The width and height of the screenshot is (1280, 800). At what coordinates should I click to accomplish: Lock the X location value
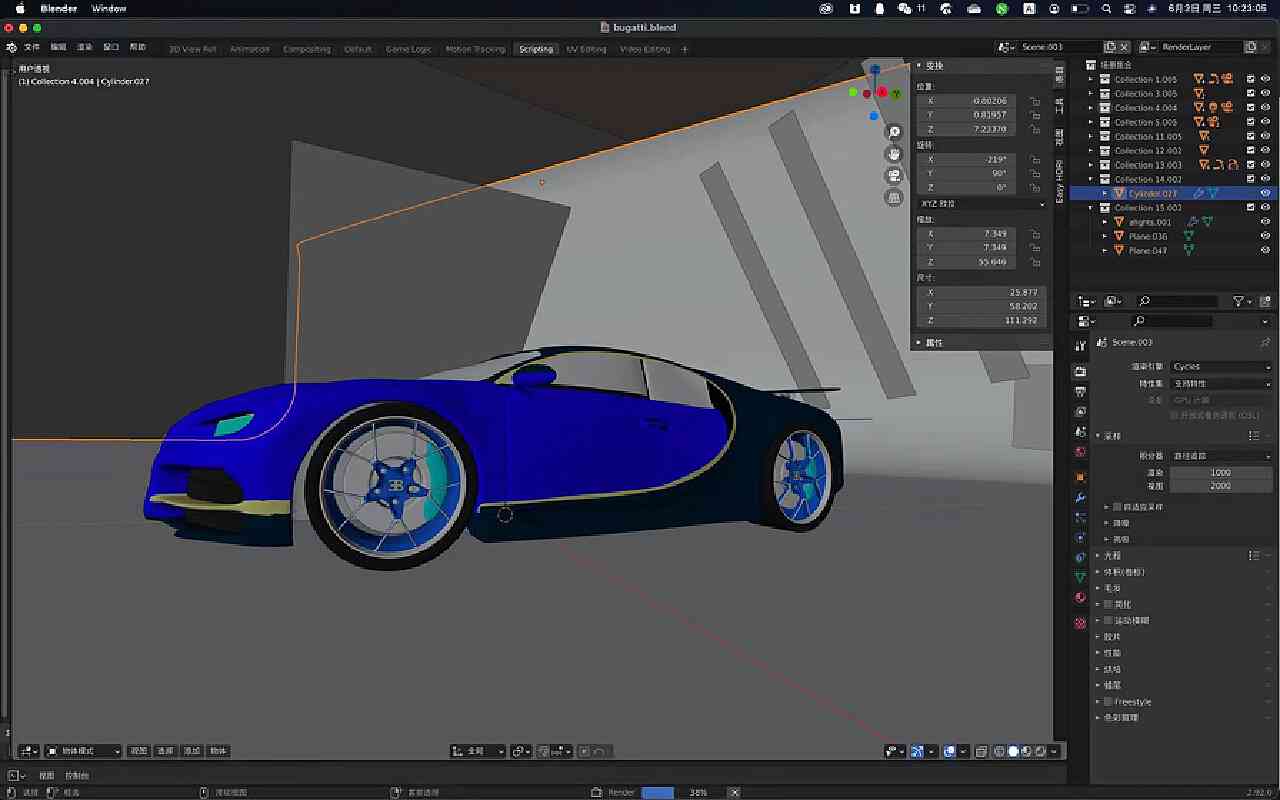coord(1035,101)
